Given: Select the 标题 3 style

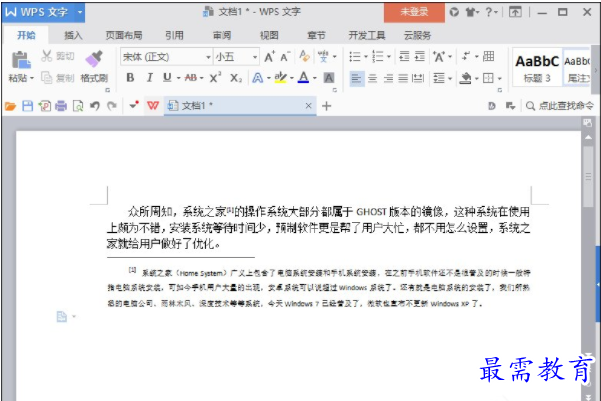Looking at the screenshot, I should click(537, 67).
